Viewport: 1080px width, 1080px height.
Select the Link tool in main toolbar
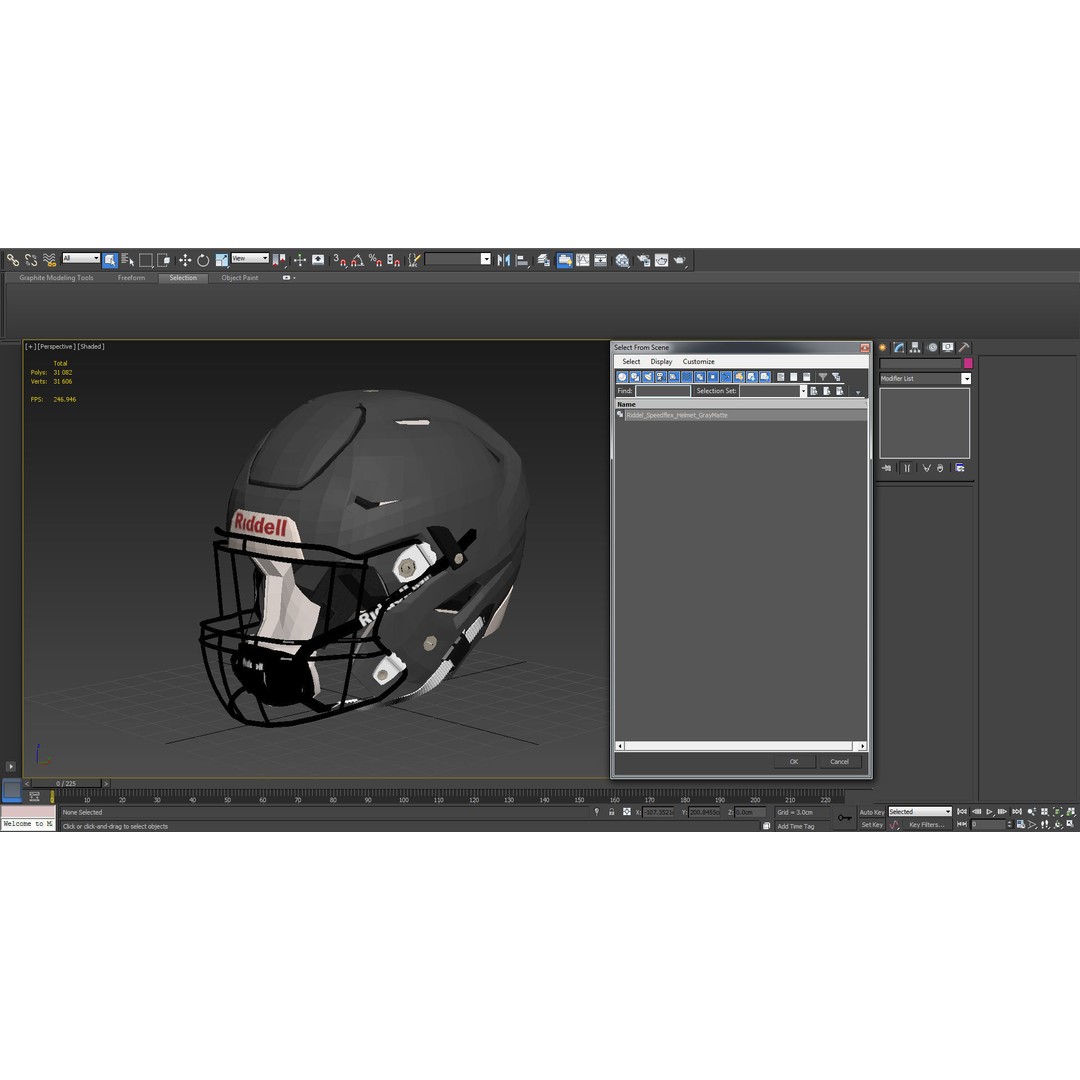coord(13,260)
